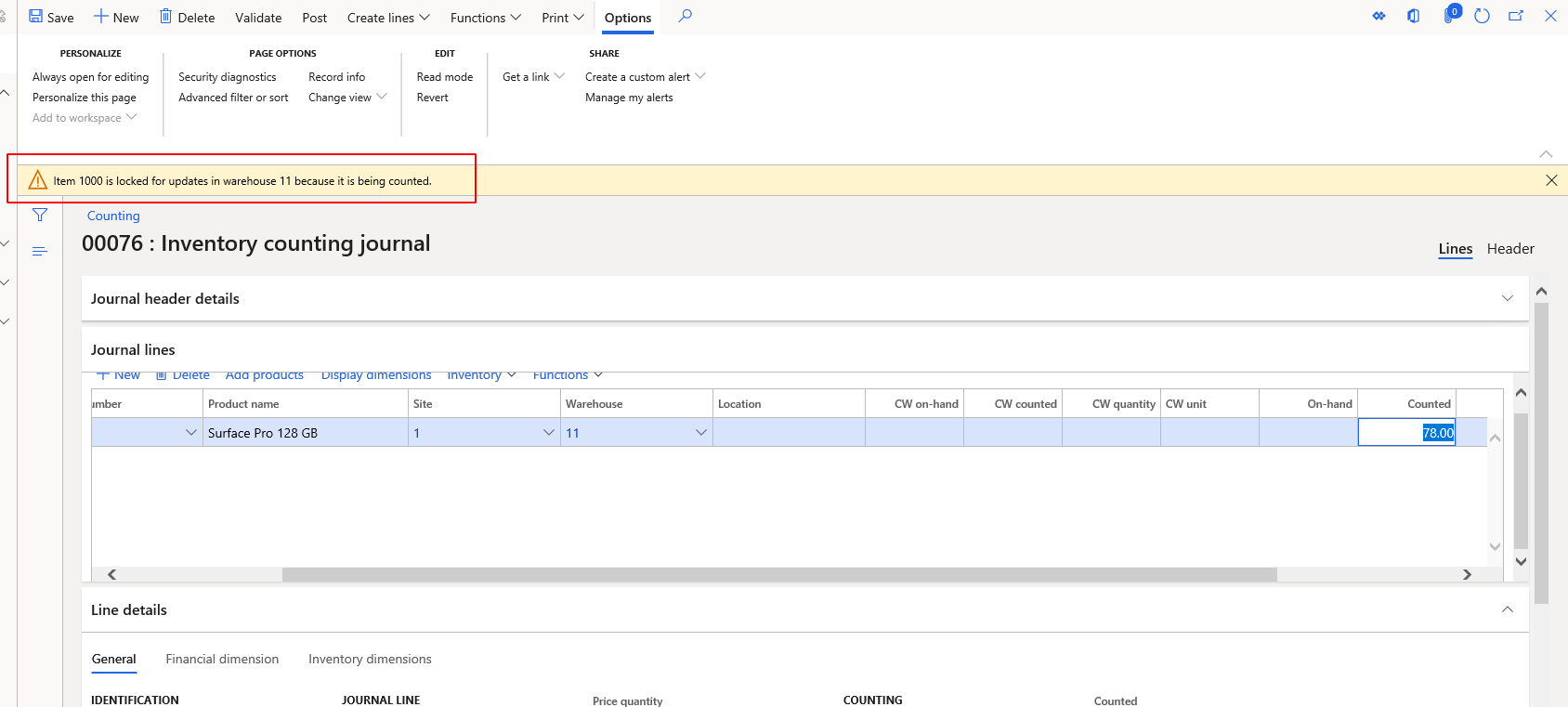Click the horizontal scrollbar in journal lines
This screenshot has width=1568, height=707.
(778, 575)
